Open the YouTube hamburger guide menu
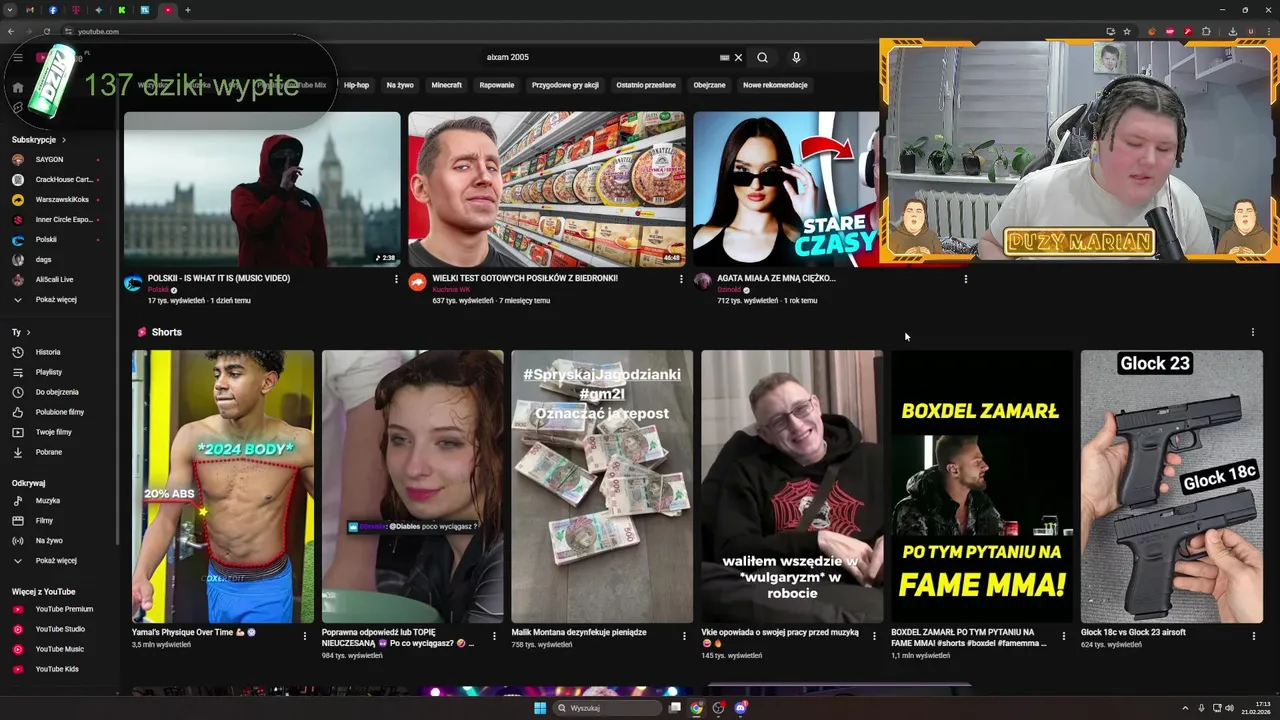Image resolution: width=1280 pixels, height=720 pixels. (x=17, y=58)
